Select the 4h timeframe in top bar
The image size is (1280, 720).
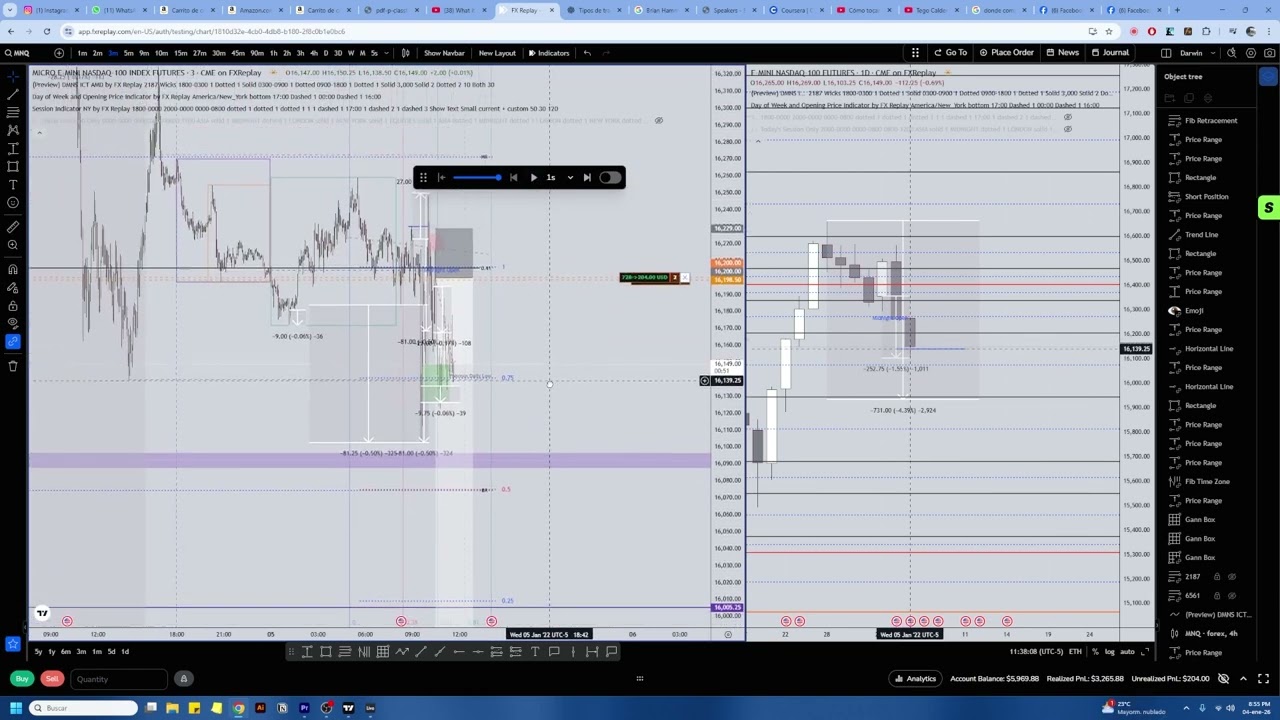coord(313,53)
